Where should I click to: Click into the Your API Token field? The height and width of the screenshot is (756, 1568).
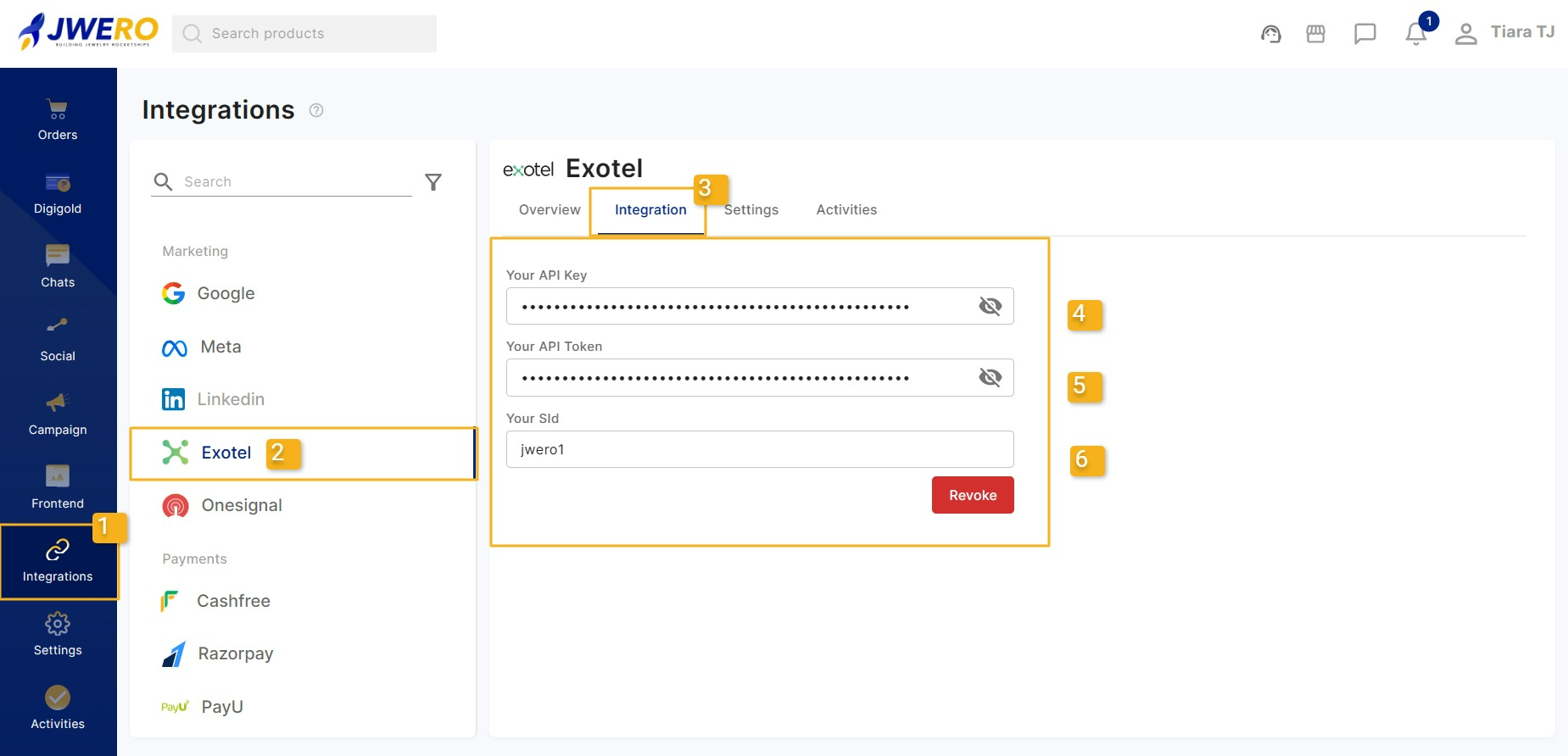pos(760,377)
